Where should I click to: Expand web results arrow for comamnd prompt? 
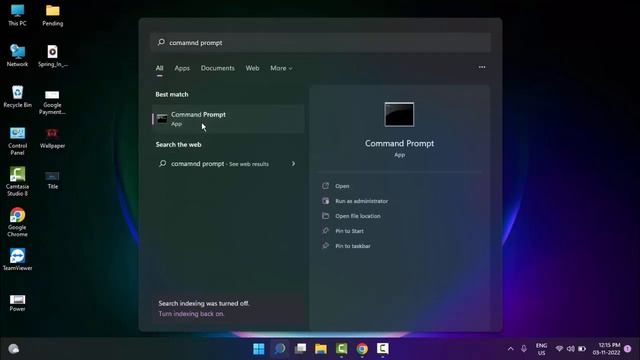(x=293, y=164)
